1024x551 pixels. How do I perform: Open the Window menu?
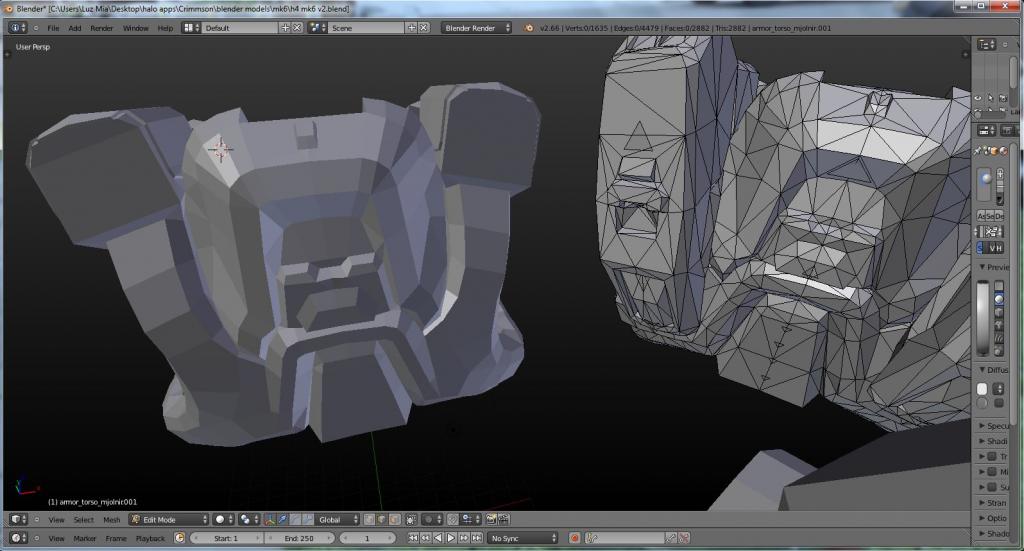point(135,28)
